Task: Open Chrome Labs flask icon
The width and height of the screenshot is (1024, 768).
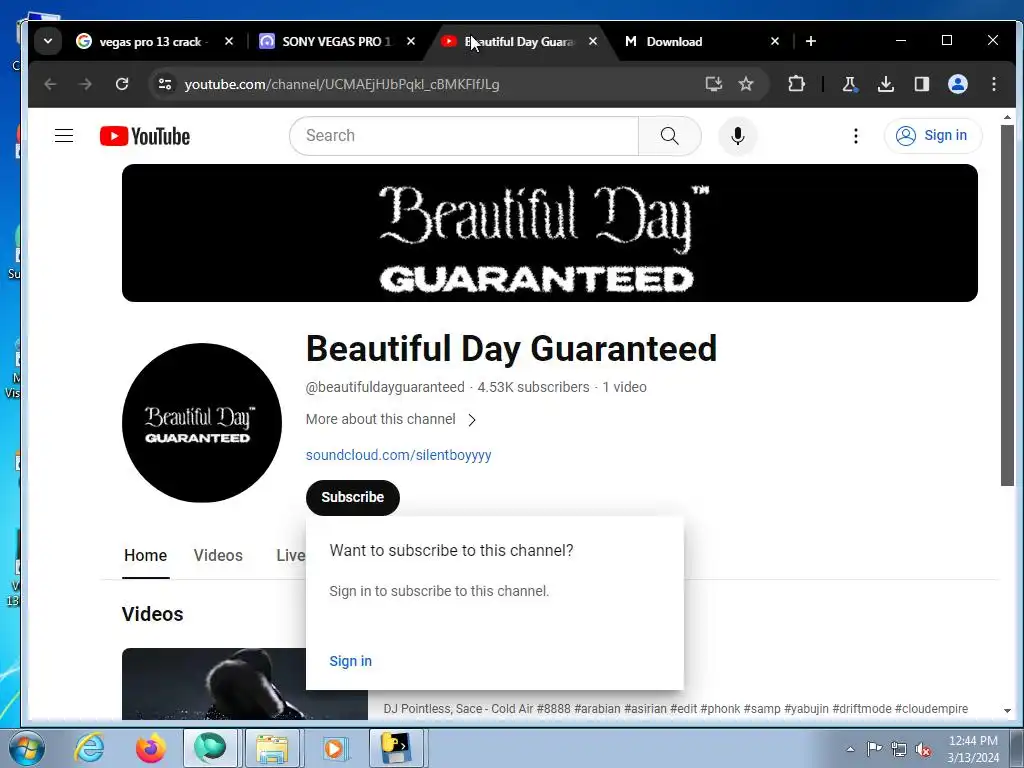Action: pyautogui.click(x=850, y=84)
